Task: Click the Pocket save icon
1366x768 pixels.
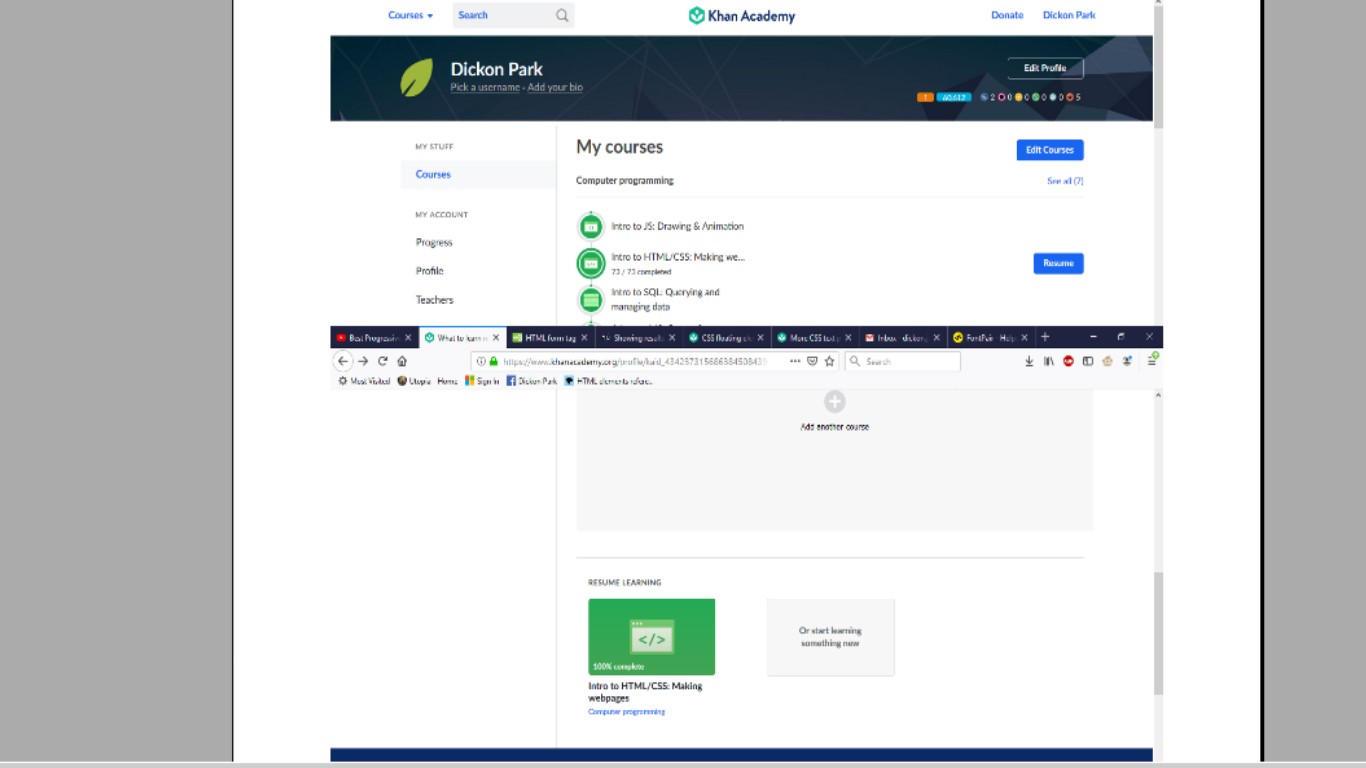Action: coord(812,361)
